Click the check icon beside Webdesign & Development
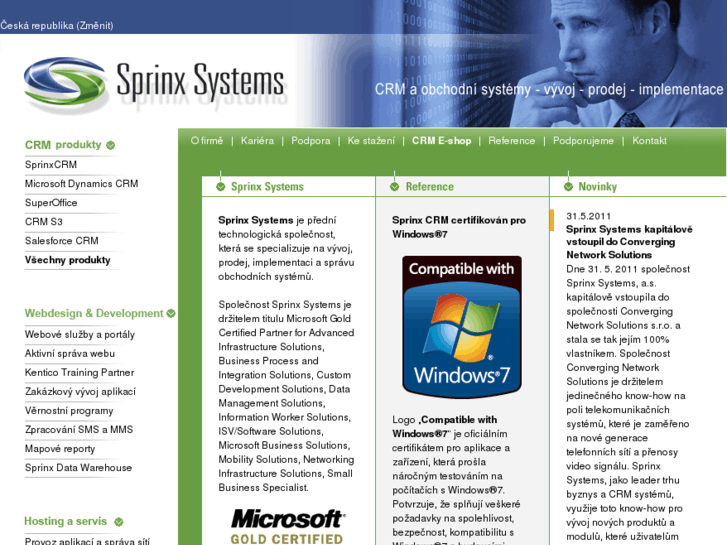This screenshot has width=727, height=545. pos(171,314)
